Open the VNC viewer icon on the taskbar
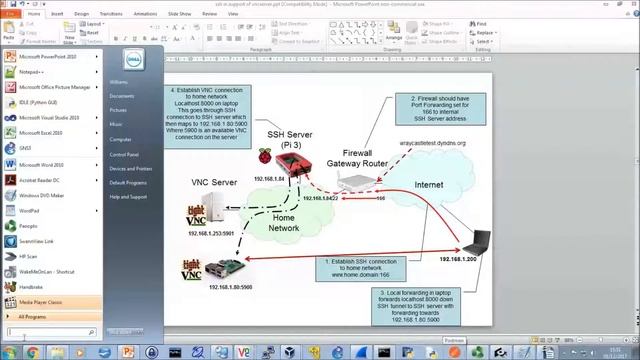 244,352
